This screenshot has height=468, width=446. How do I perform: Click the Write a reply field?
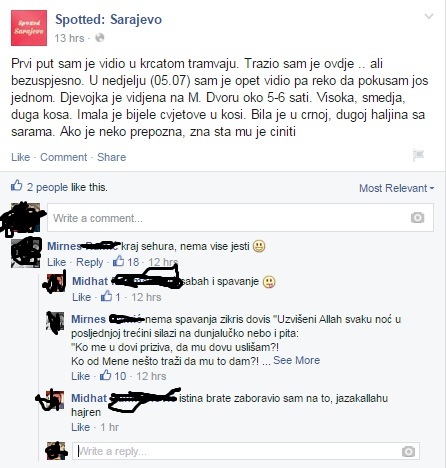(x=246, y=451)
